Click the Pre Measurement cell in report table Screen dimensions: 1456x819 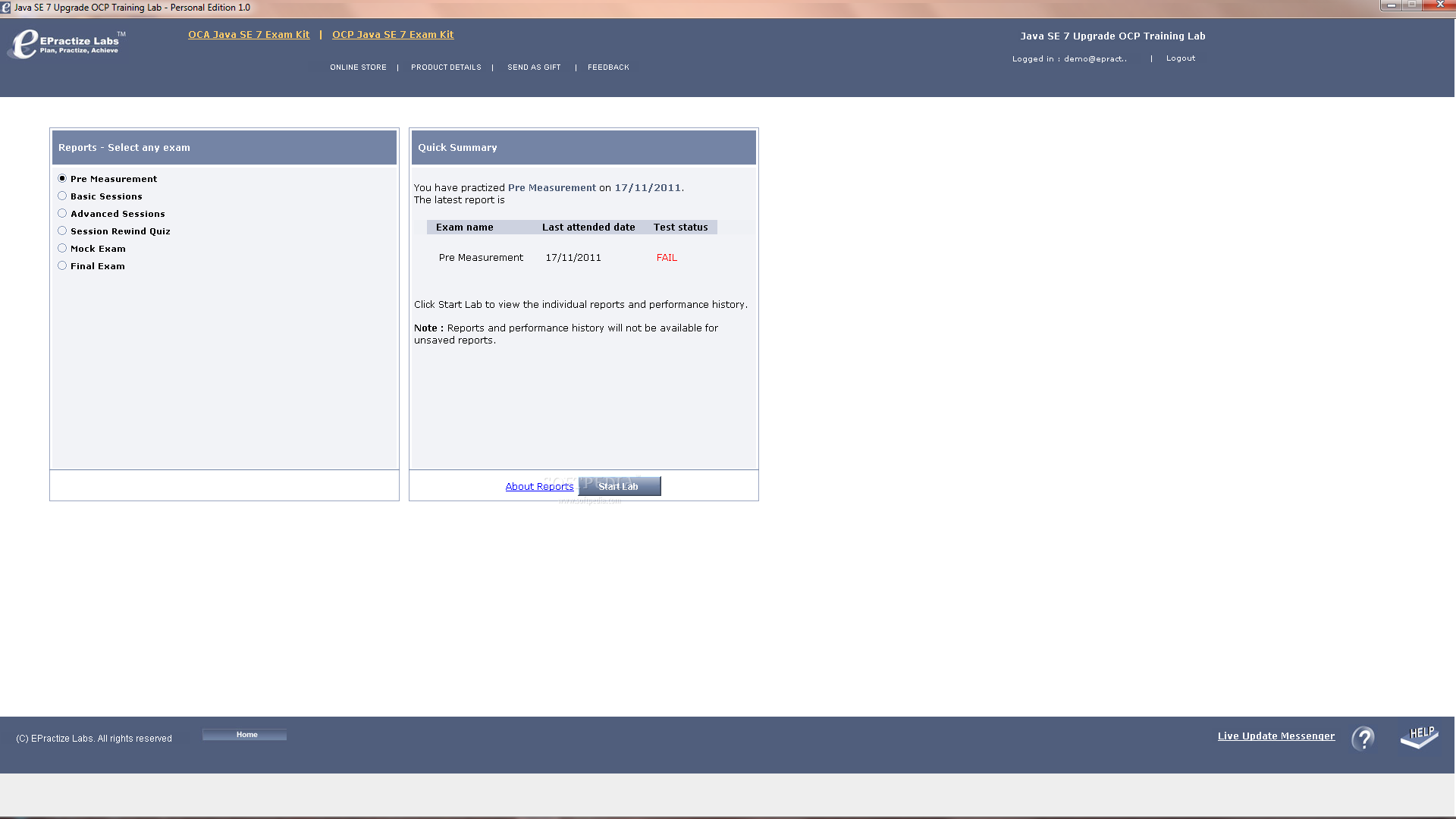481,258
